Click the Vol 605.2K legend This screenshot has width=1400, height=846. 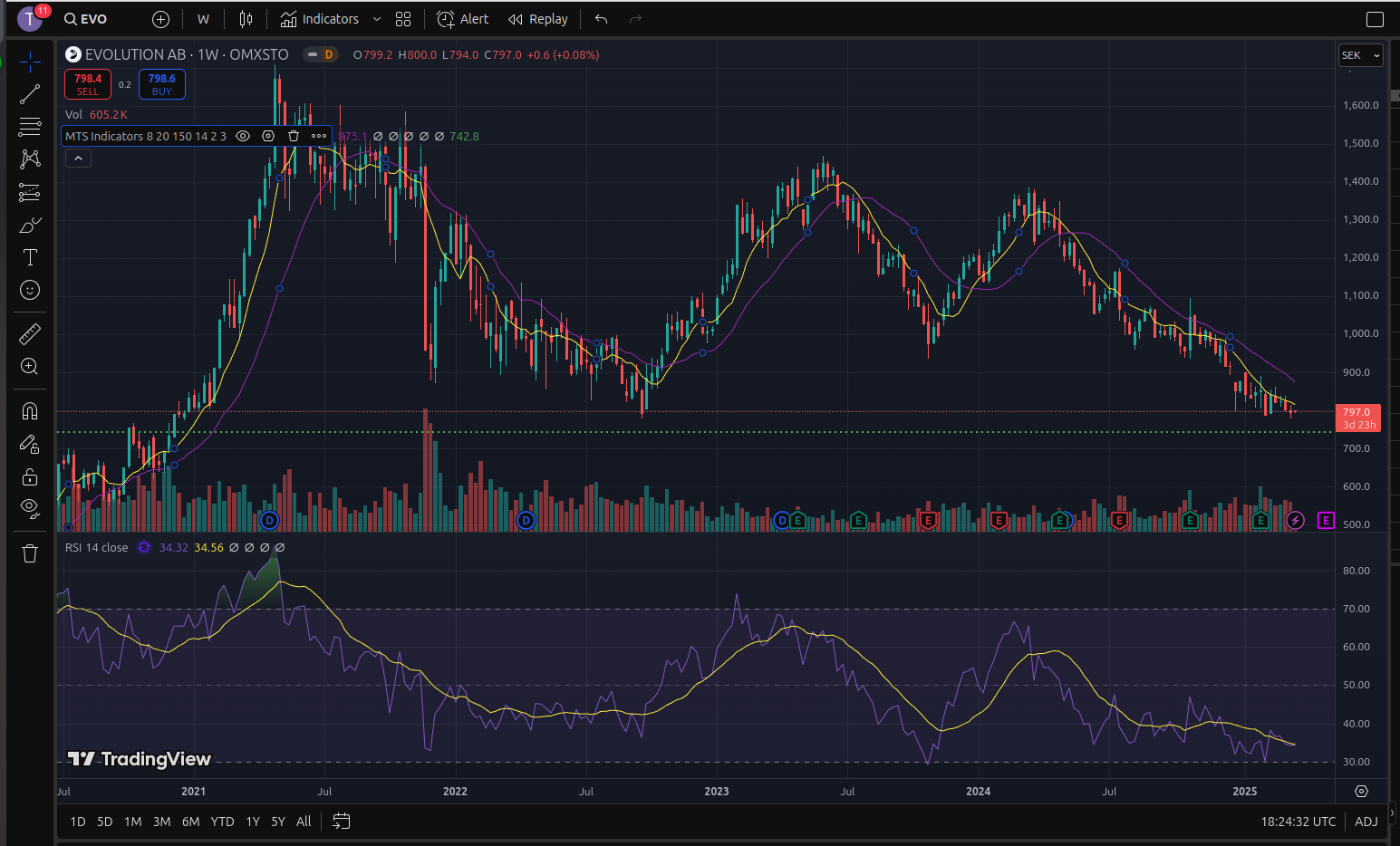click(x=96, y=114)
